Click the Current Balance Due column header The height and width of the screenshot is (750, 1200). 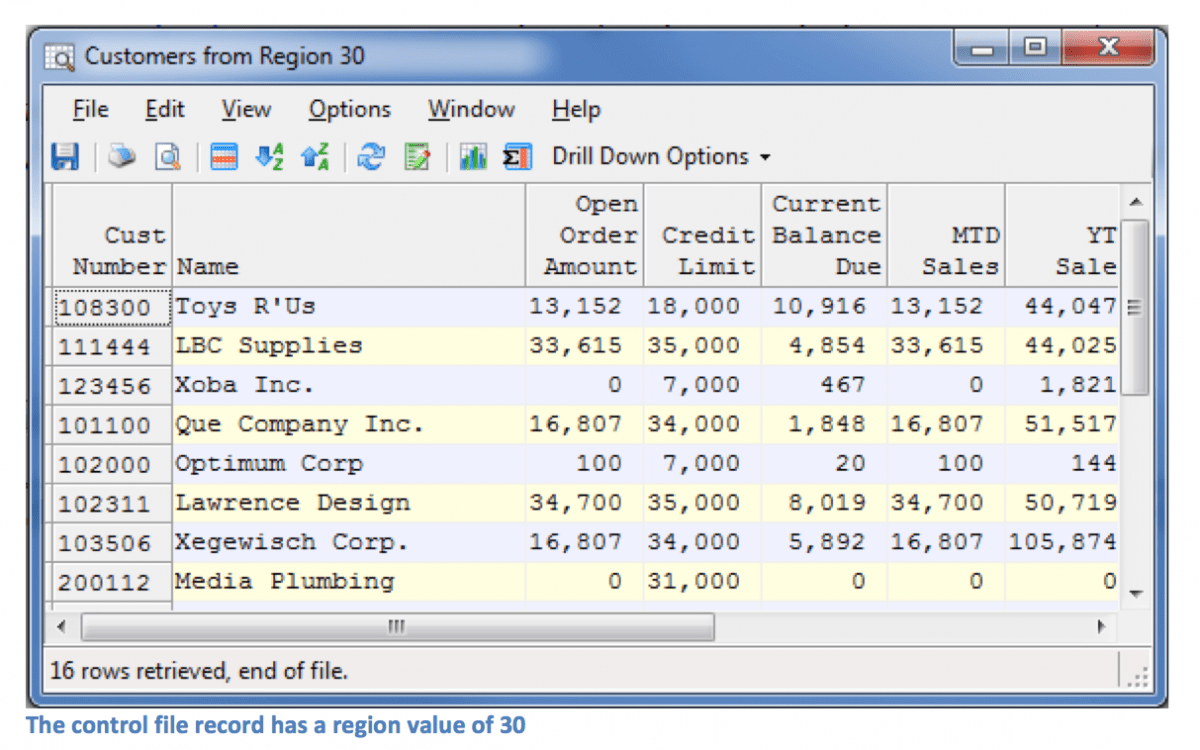pos(826,235)
